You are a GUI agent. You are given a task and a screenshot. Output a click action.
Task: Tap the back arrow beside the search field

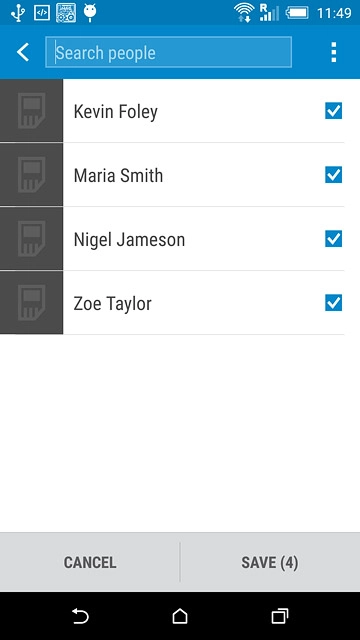point(23,52)
